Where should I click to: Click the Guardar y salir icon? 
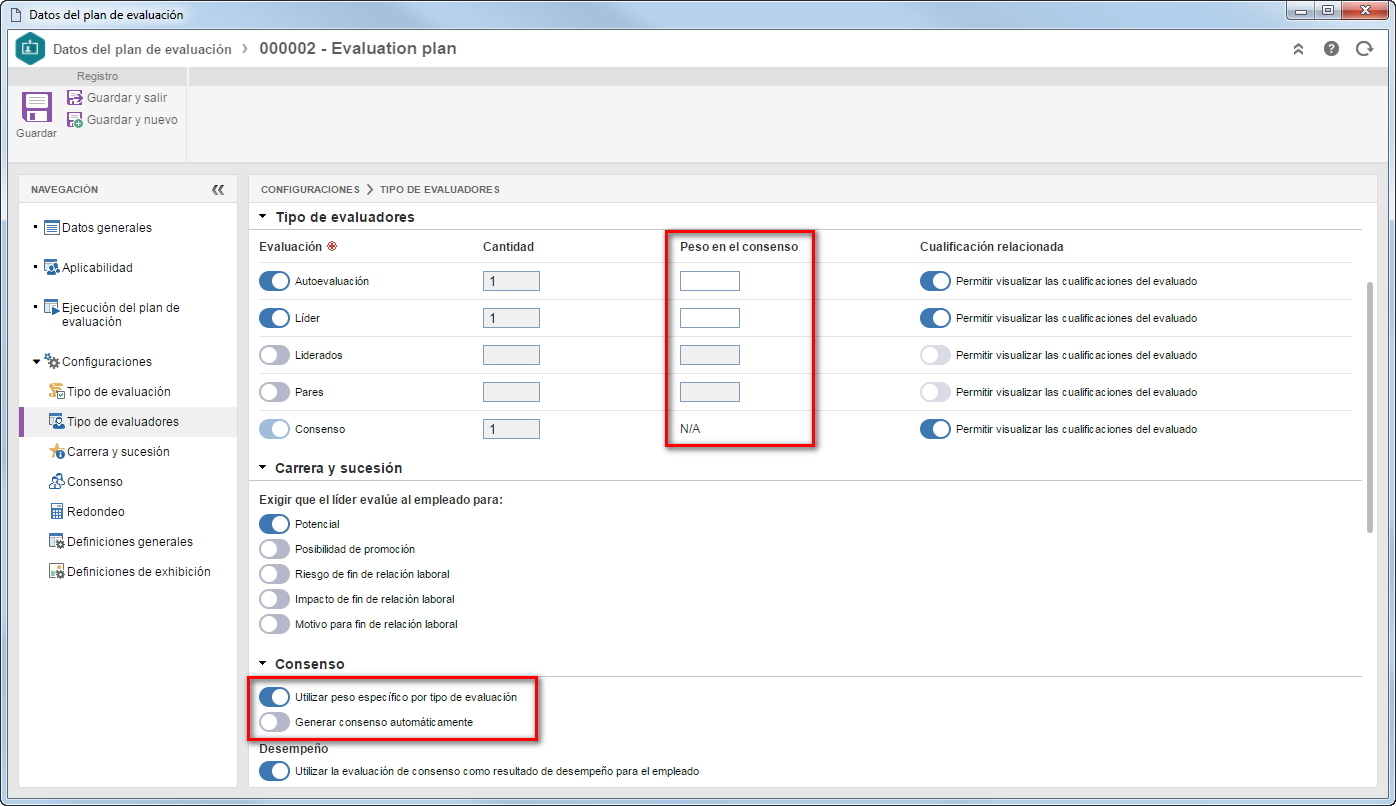tap(75, 98)
